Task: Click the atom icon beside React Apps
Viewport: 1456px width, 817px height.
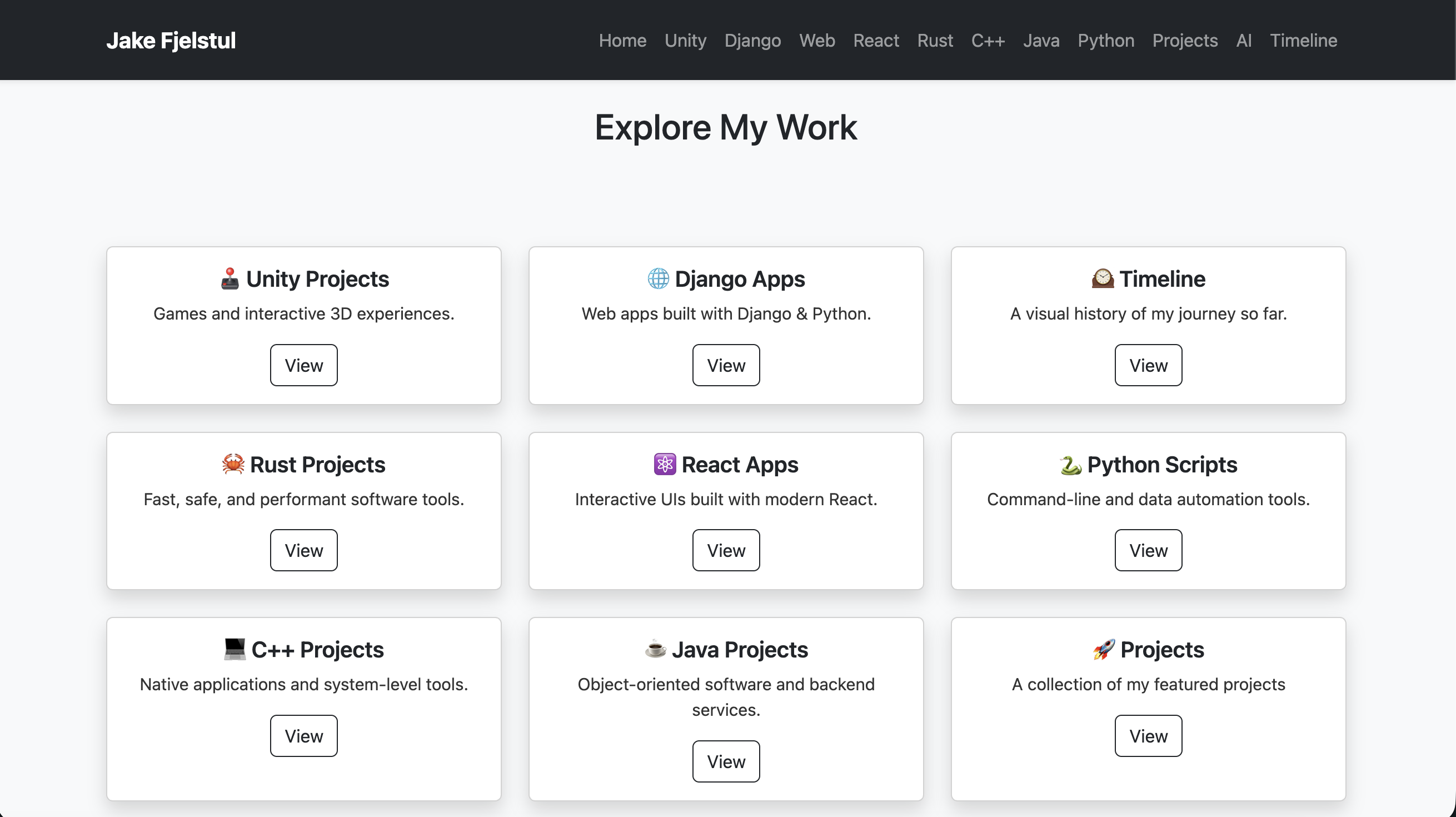Action: point(665,464)
